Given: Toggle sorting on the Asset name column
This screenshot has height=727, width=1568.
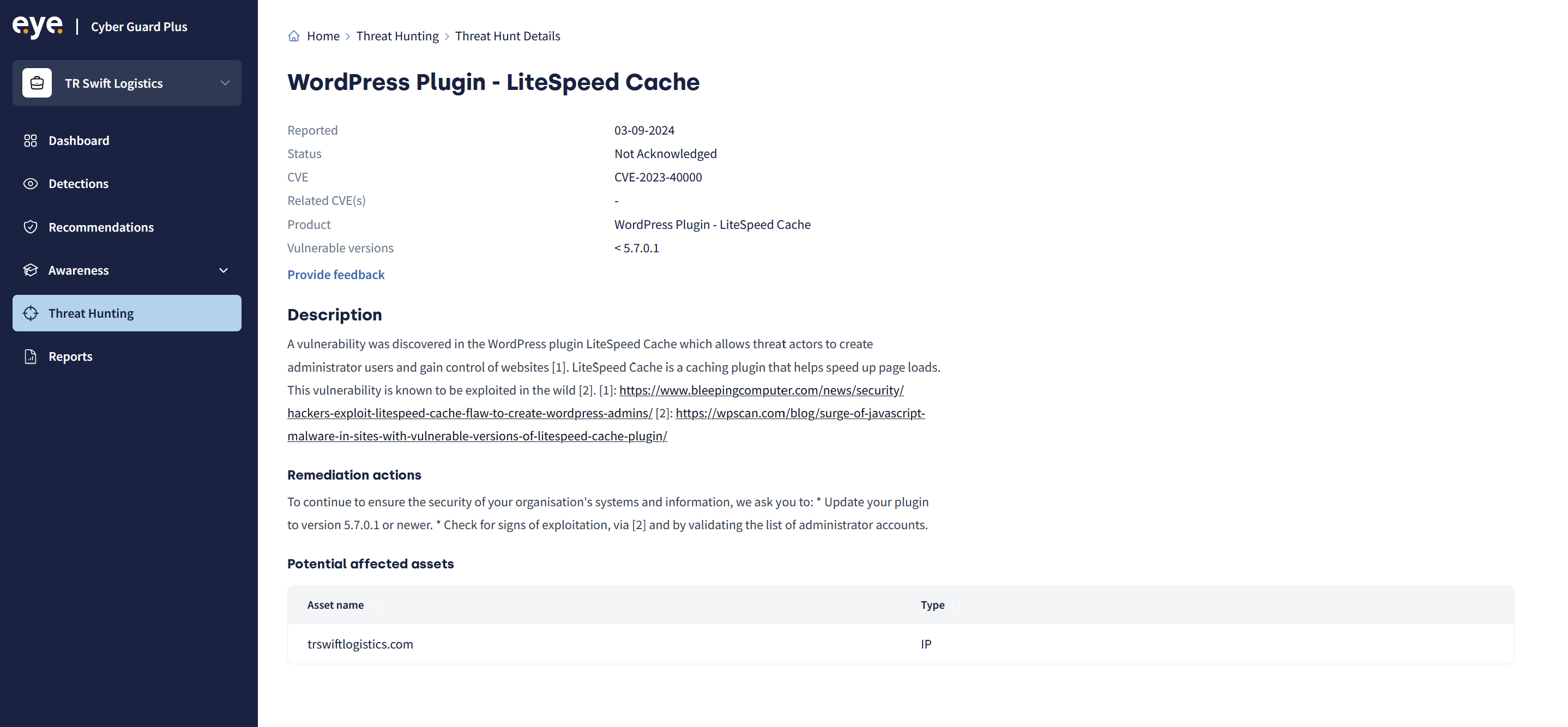Looking at the screenshot, I should click(x=377, y=605).
